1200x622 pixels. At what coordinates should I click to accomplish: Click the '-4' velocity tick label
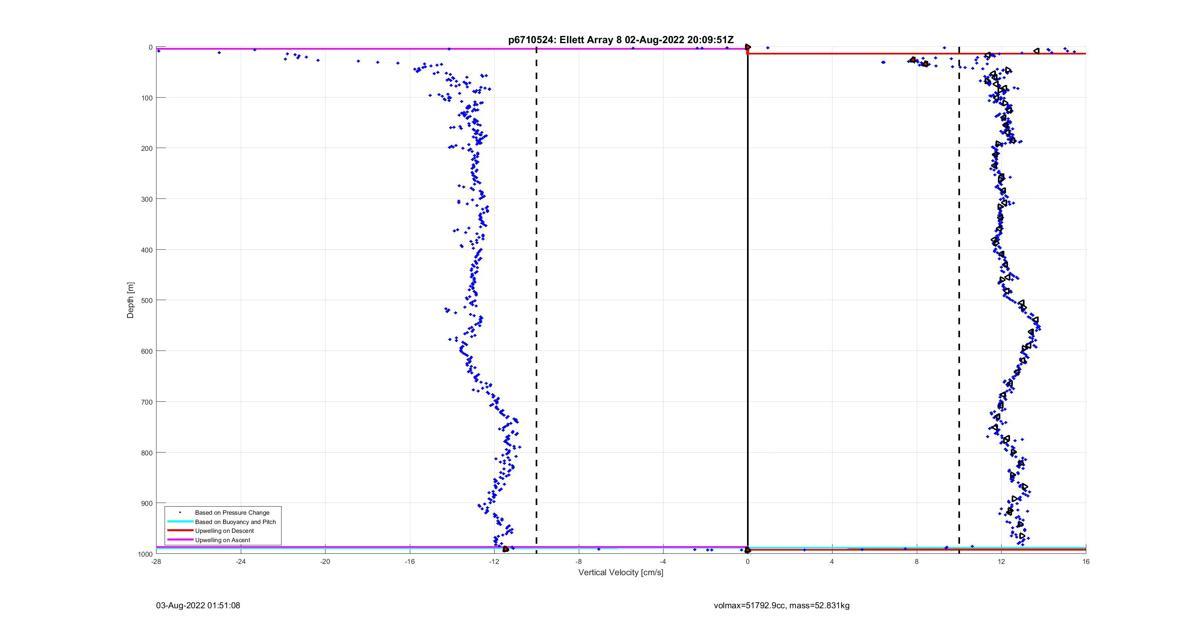[x=663, y=561]
